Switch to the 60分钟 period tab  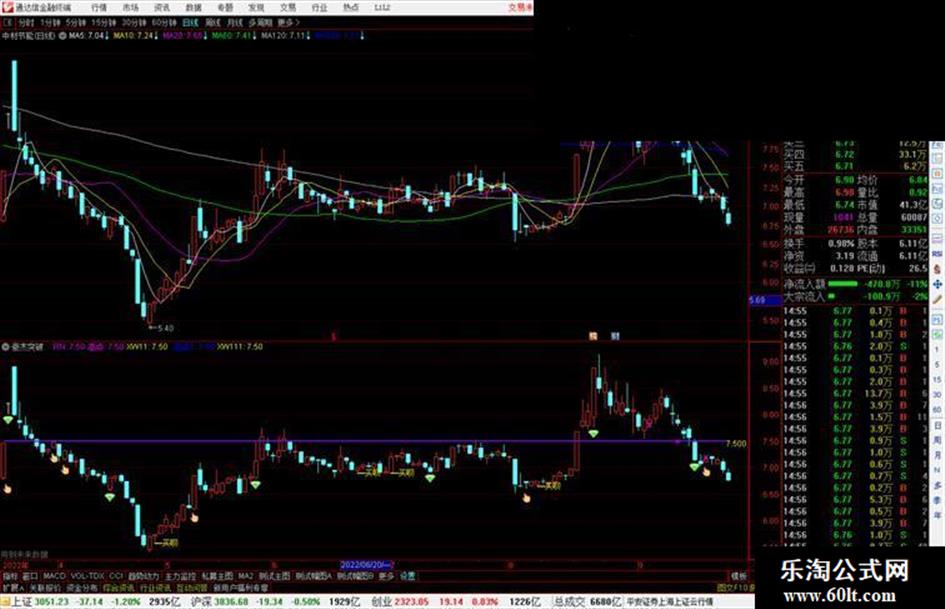165,23
